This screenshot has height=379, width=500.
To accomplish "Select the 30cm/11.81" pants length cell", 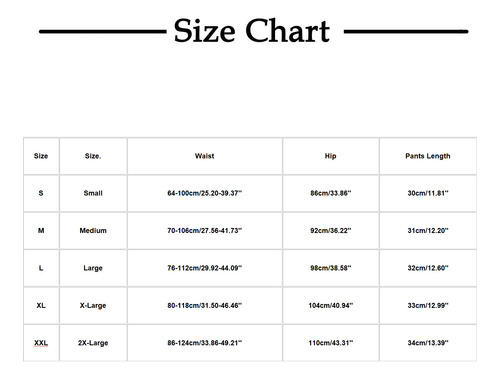I will click(428, 193).
